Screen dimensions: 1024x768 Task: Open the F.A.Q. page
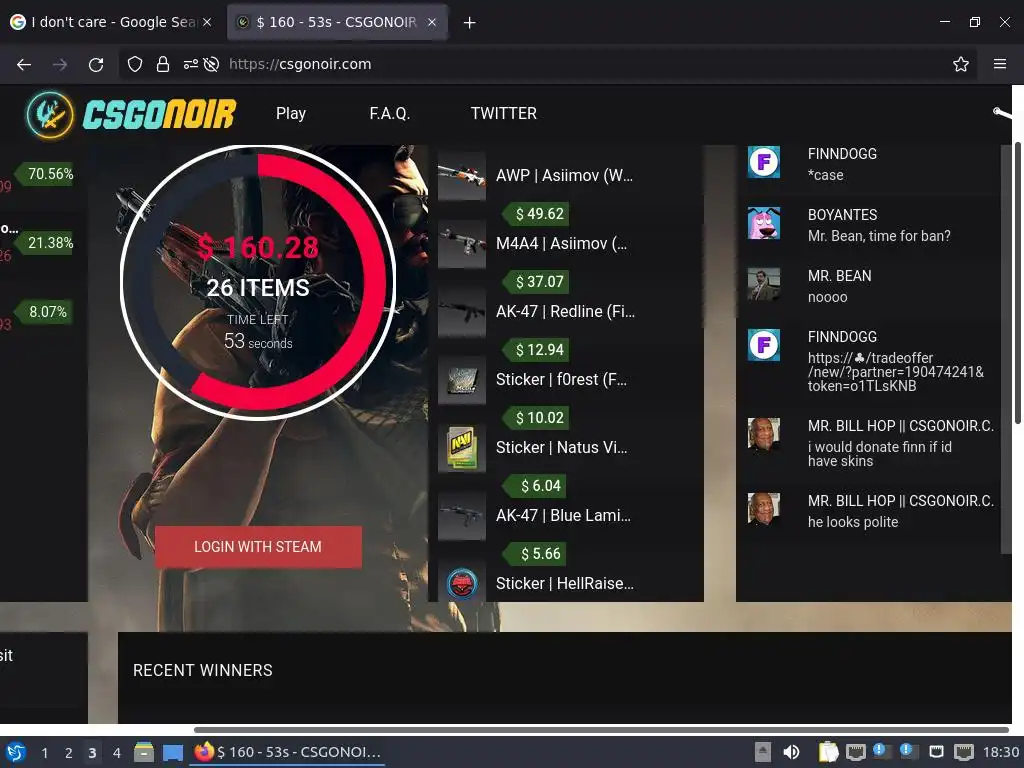390,114
